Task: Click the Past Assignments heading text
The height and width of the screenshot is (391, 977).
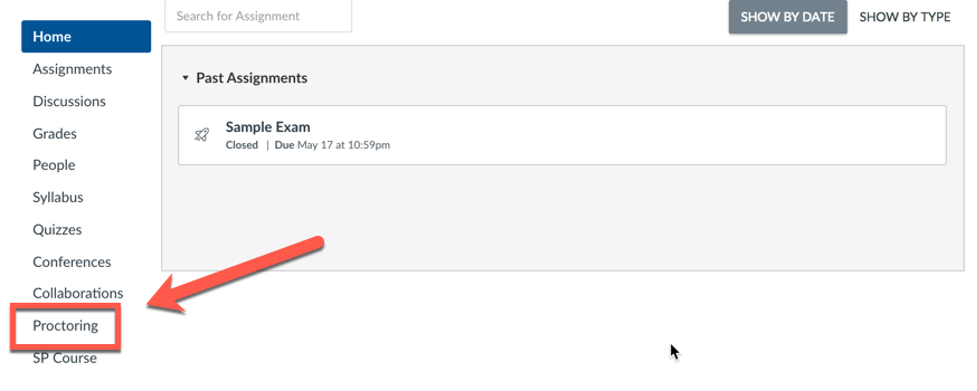Action: point(252,78)
